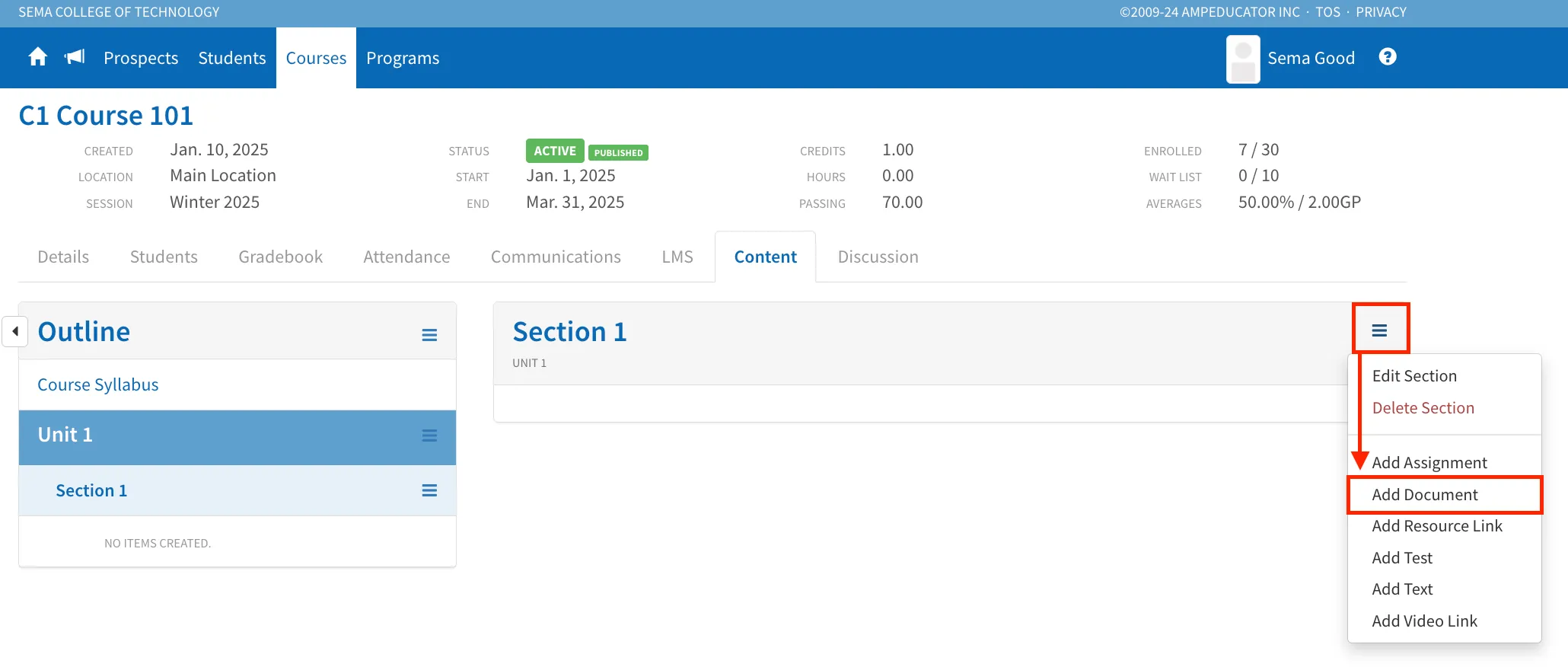Click the Outline panel heading

pos(84,332)
